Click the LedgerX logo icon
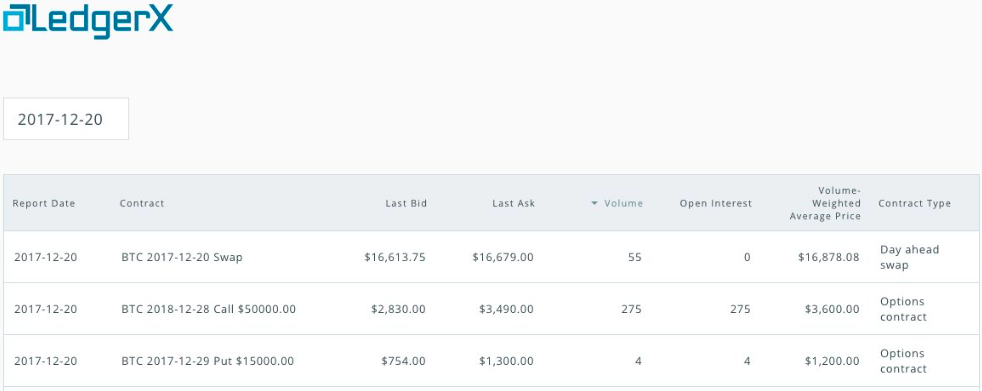Image resolution: width=982 pixels, height=391 pixels. [16, 18]
